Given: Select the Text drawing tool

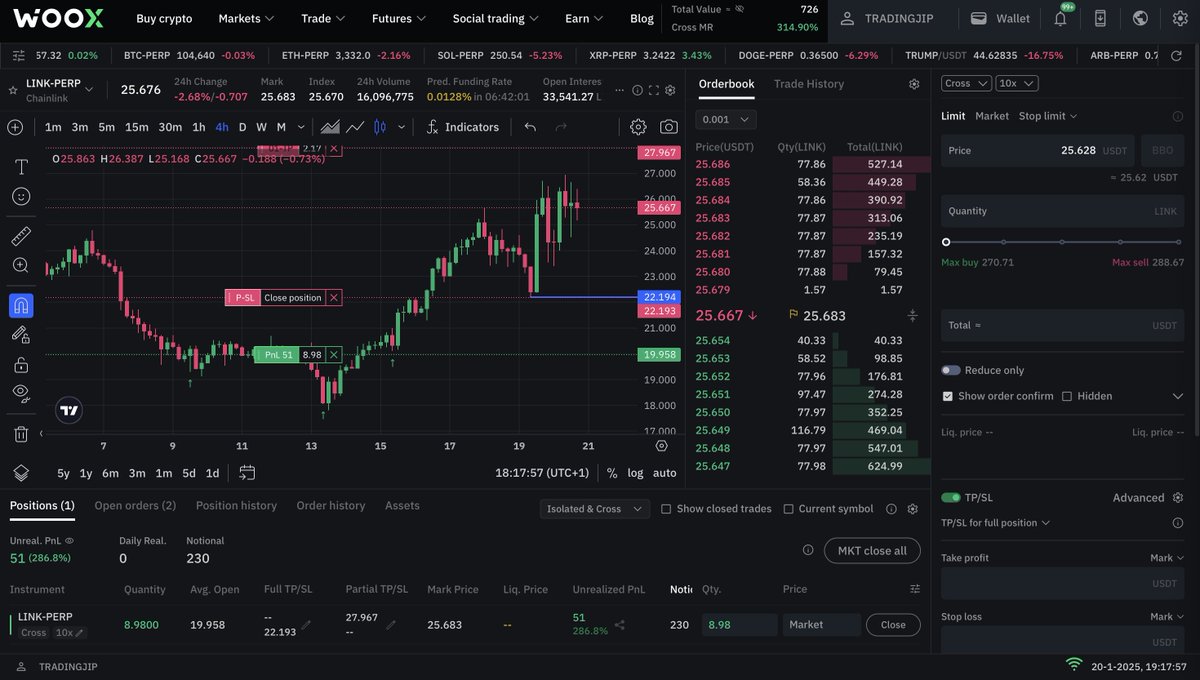Looking at the screenshot, I should (x=21, y=167).
